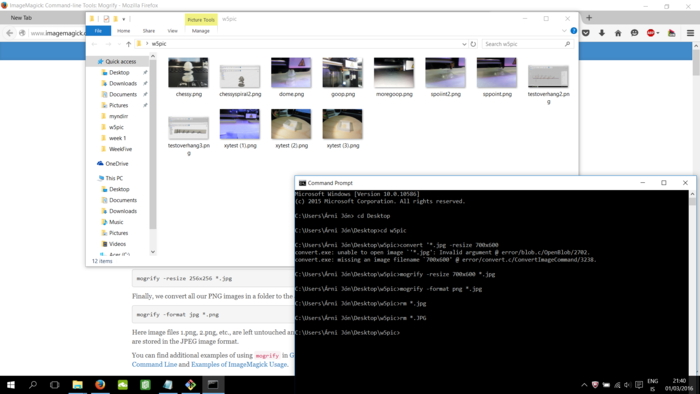Click the Pocket icon in Firefox toolbar
700x394 pixels.
[586, 33]
